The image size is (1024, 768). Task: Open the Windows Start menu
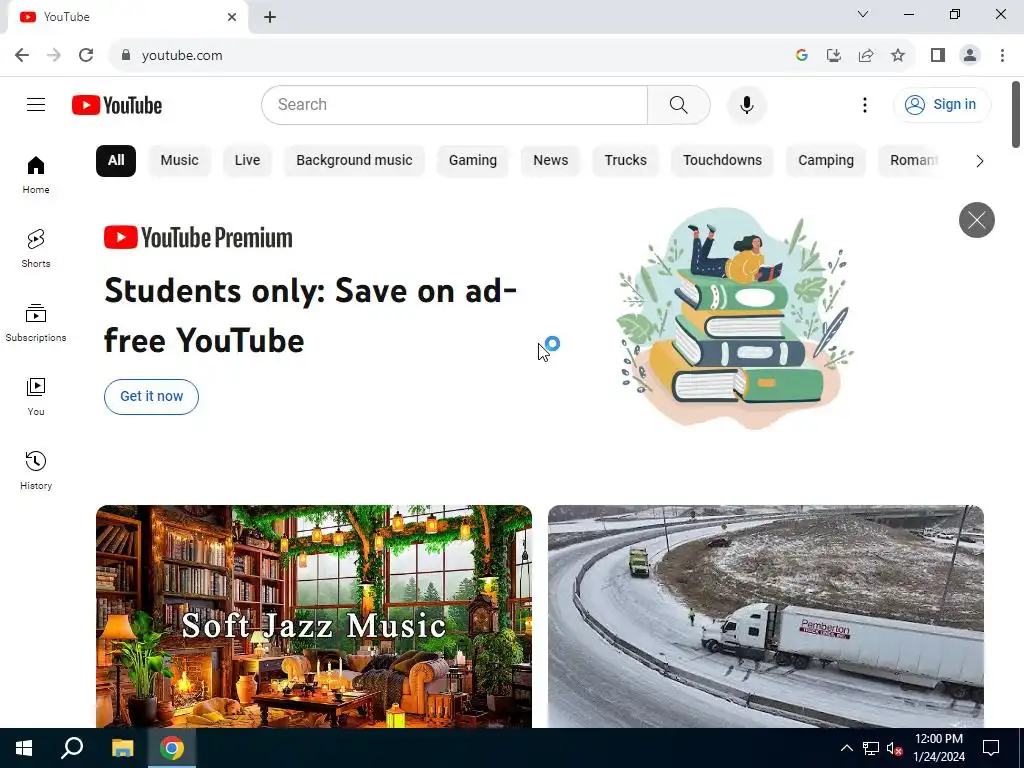24,748
